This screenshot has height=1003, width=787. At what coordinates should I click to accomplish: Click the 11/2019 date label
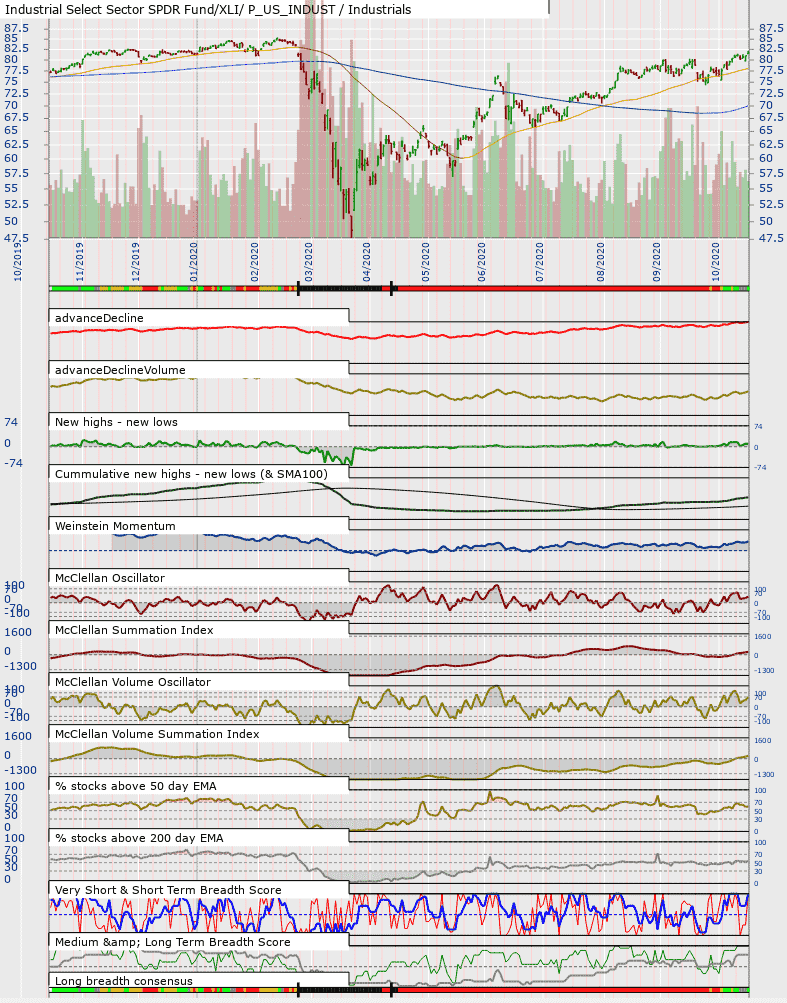click(79, 262)
